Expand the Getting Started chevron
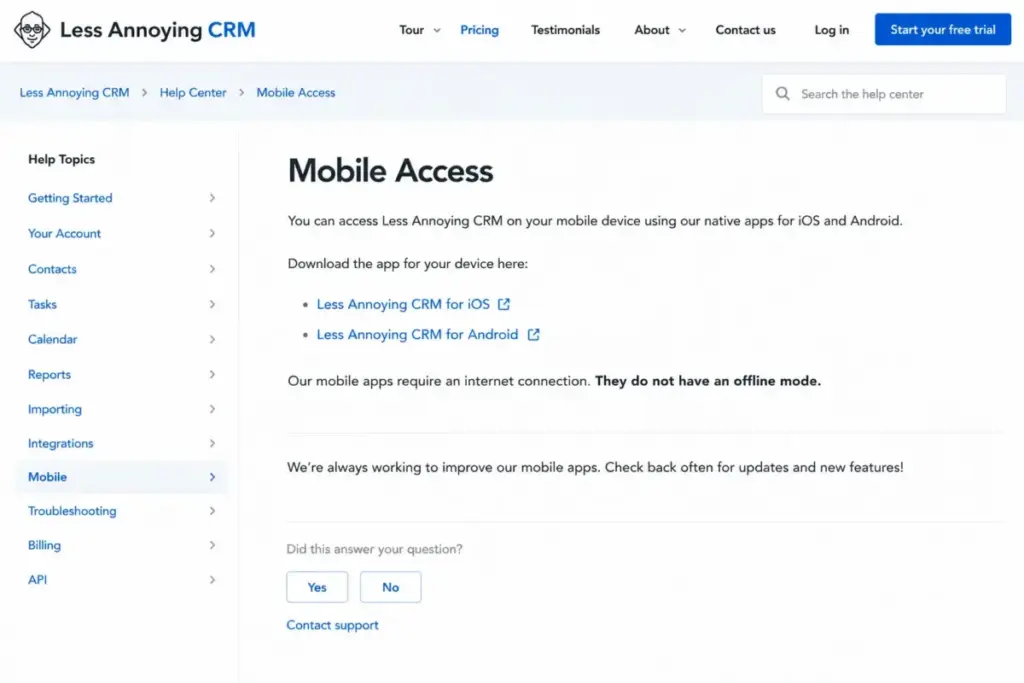The width and height of the screenshot is (1024, 683). [x=212, y=198]
